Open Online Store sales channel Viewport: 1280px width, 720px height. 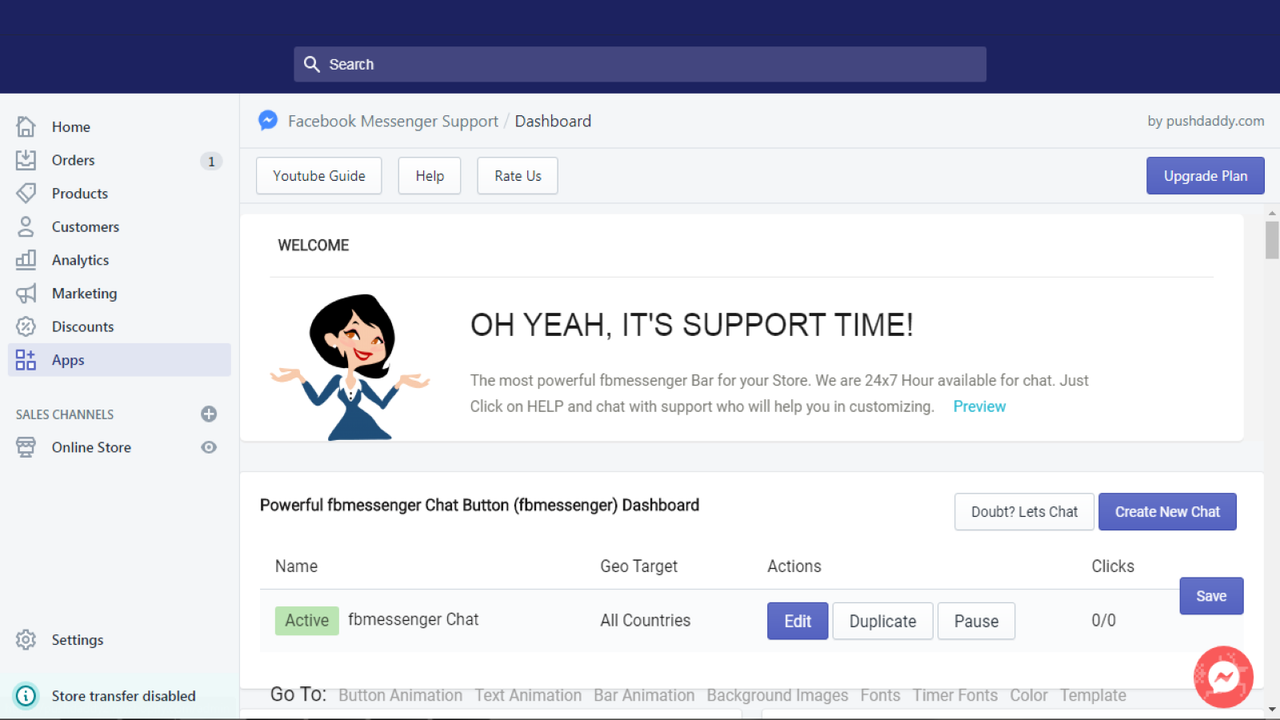pyautogui.click(x=91, y=447)
